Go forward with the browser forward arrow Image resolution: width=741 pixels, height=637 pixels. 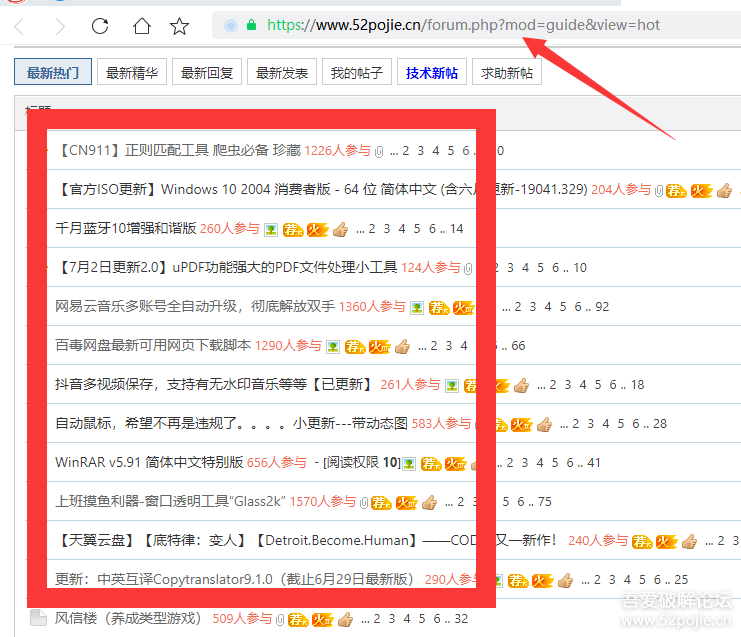[x=60, y=26]
